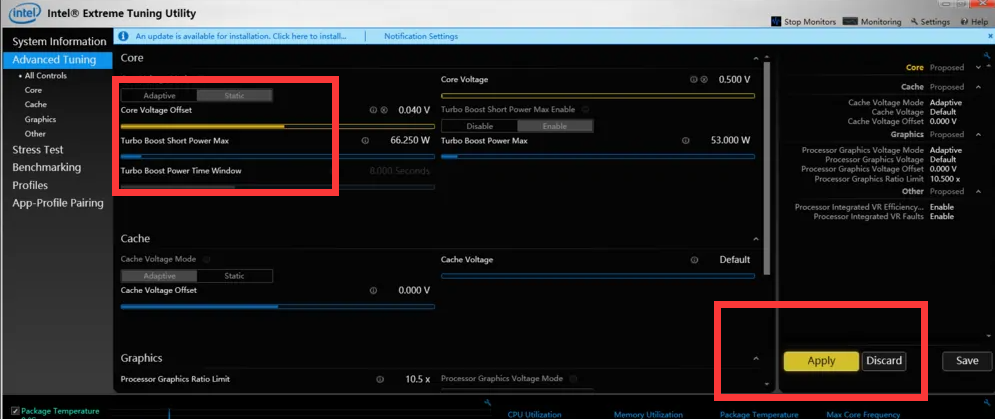Click info icon next to Core Voltage 0.500 V
Screen dimensions: 995x419
click(694, 80)
